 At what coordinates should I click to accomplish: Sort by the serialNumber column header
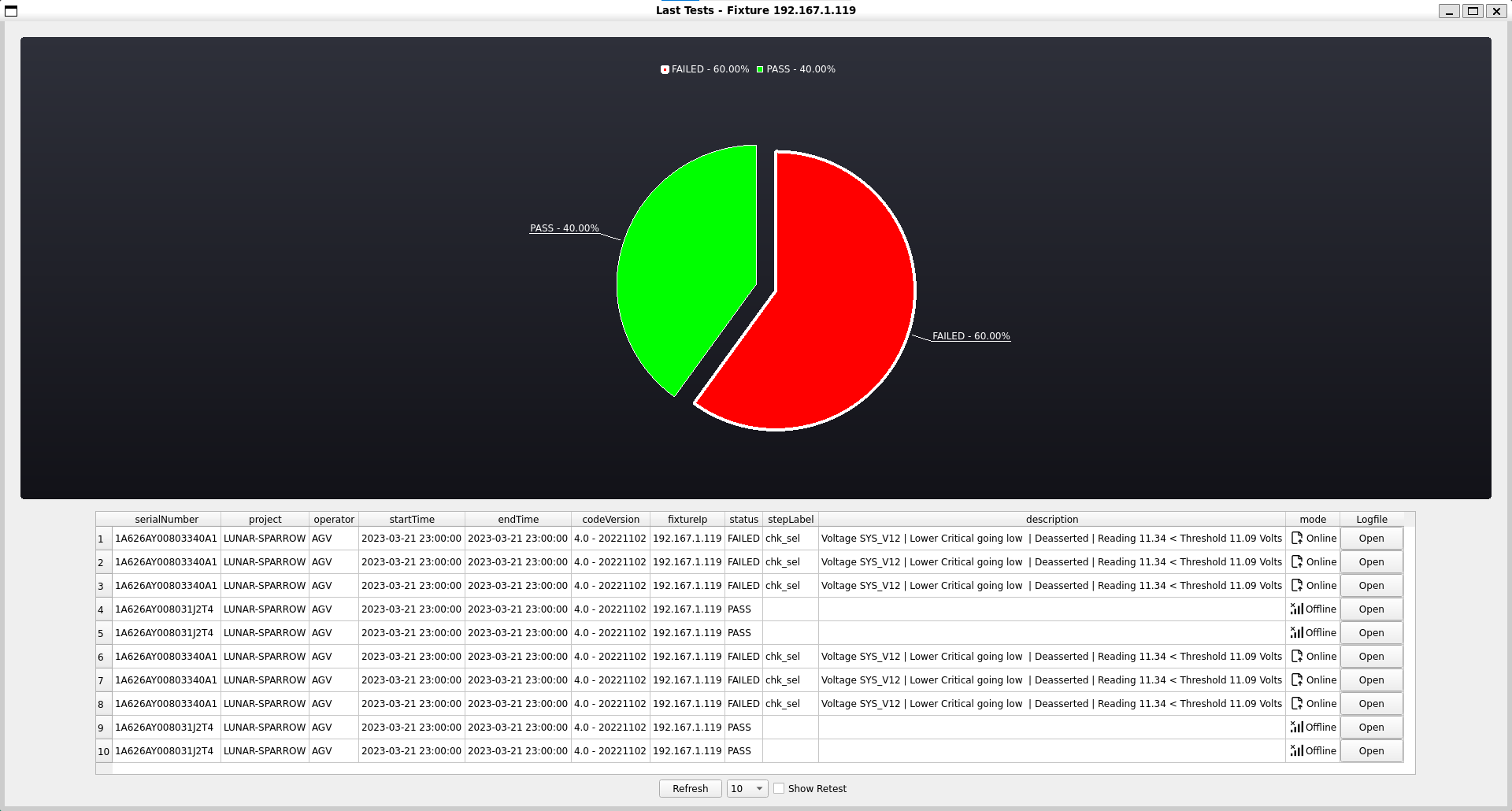coord(166,520)
